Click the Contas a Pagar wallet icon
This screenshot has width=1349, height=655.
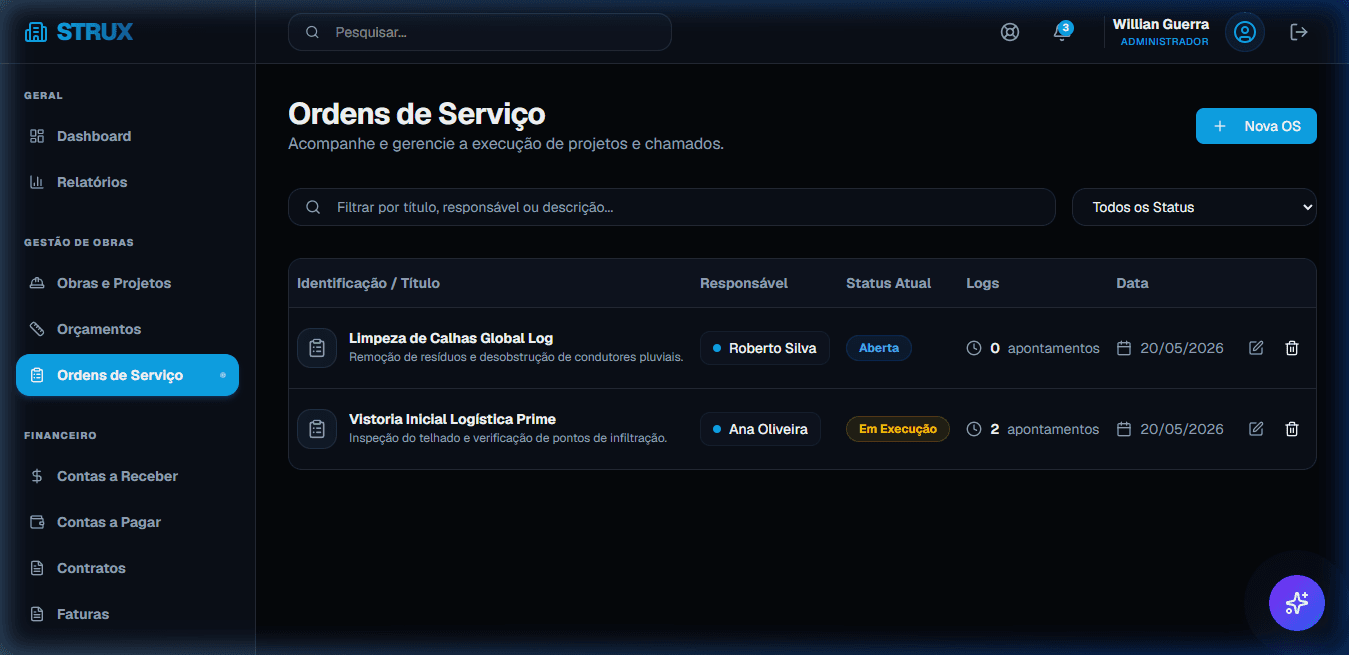(x=37, y=522)
